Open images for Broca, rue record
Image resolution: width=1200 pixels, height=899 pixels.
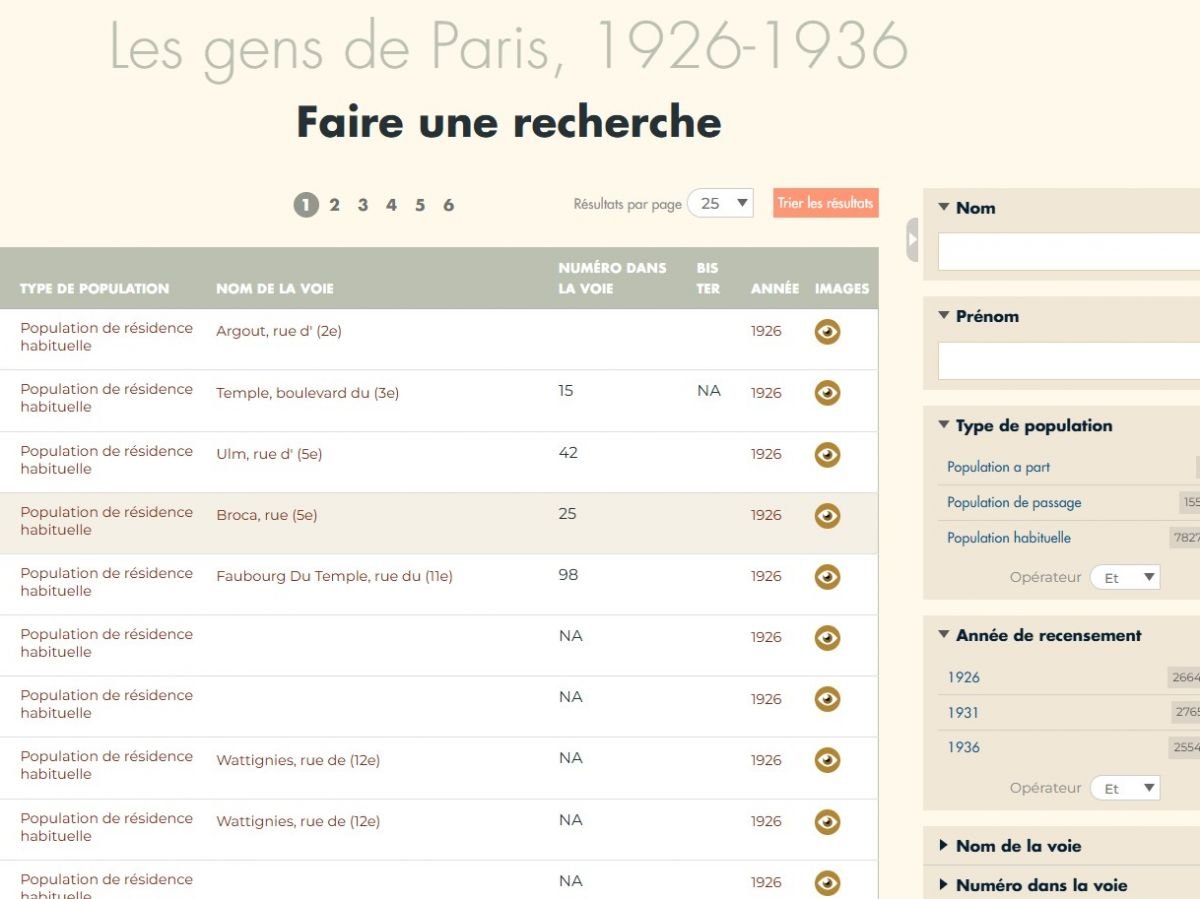click(x=827, y=516)
